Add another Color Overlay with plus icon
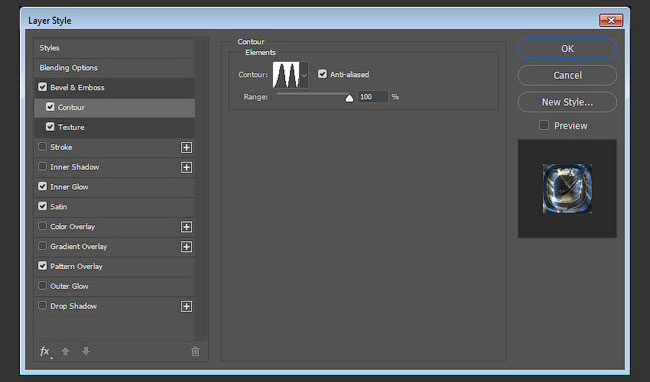Screen dimensions: 650x382 coord(187,227)
